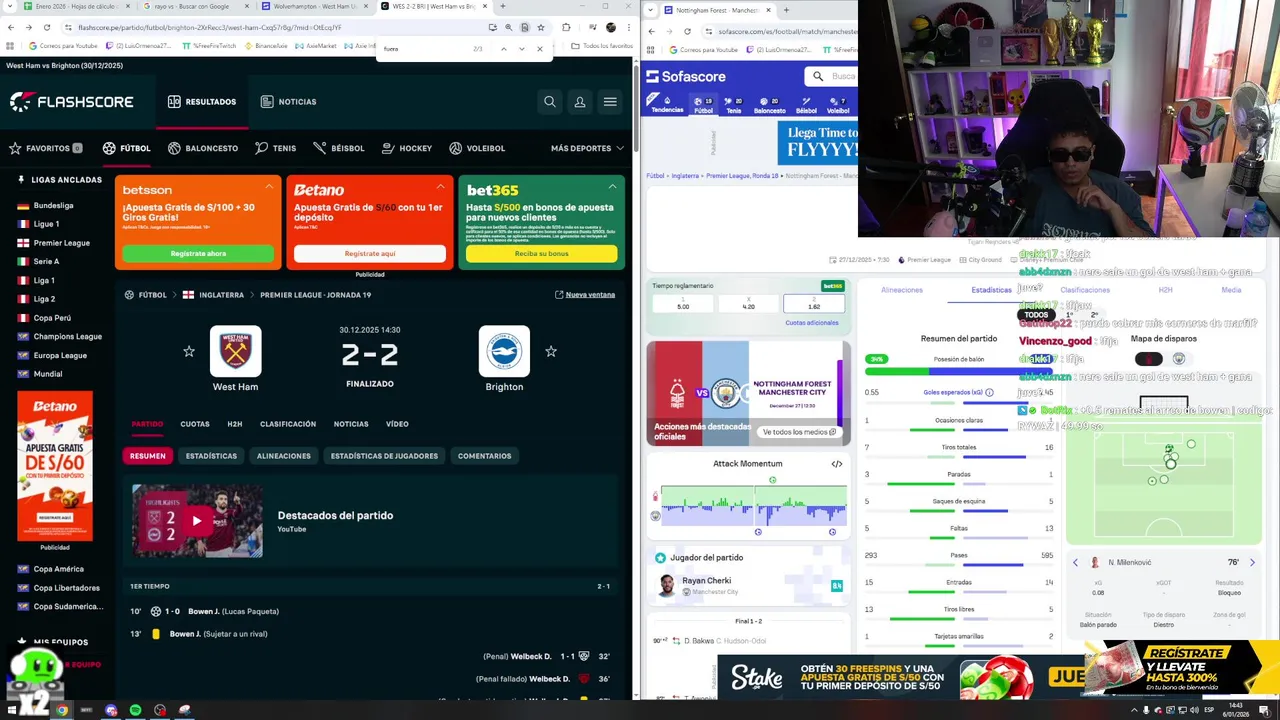Open the Noticias header menu in Flashscore
Image resolution: width=1280 pixels, height=720 pixels.
(288, 101)
